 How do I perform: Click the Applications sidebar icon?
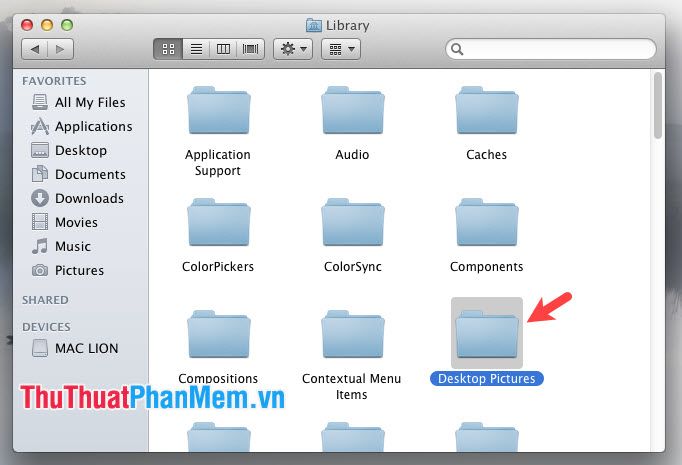[x=40, y=126]
